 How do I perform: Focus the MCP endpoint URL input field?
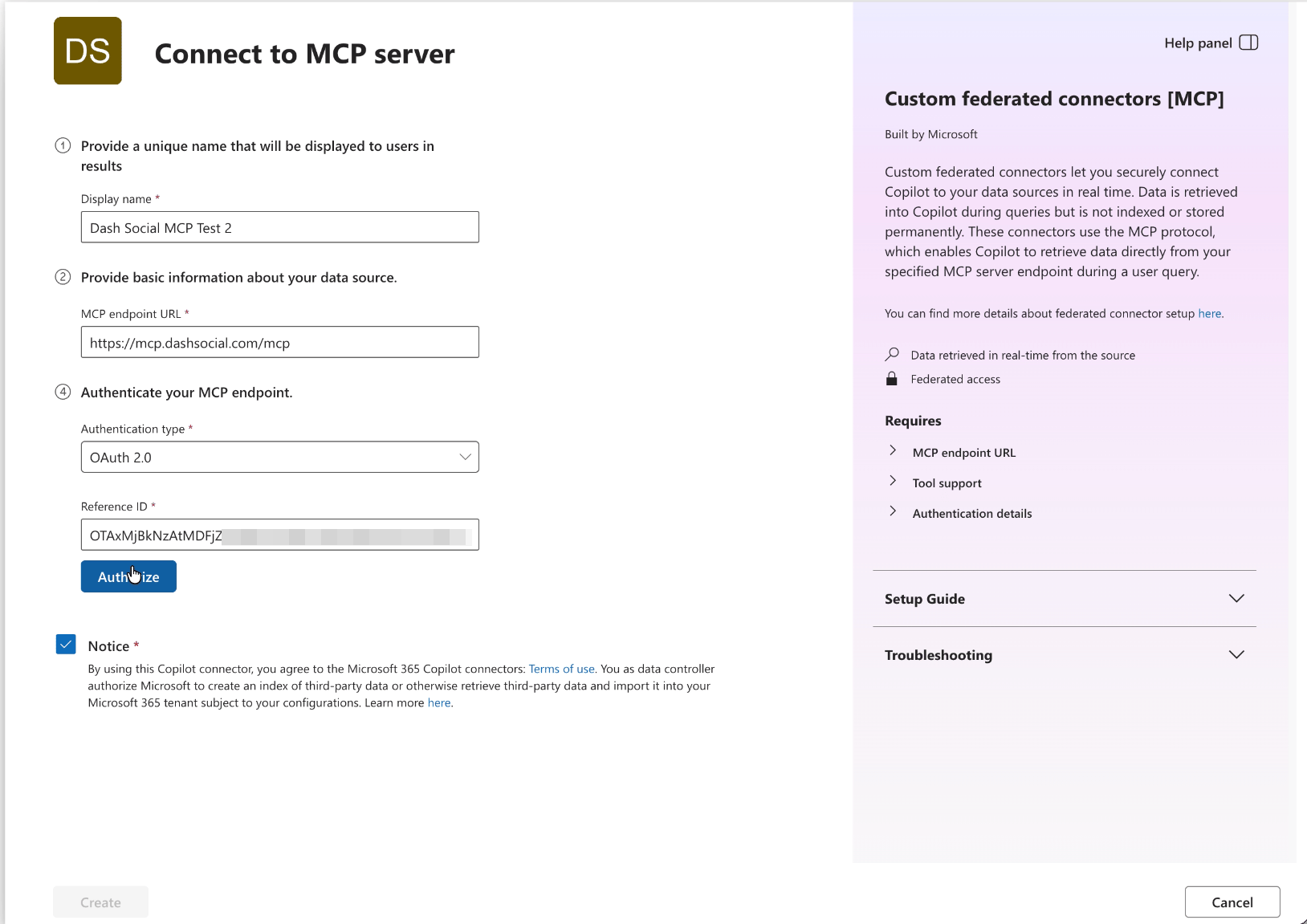(x=279, y=342)
